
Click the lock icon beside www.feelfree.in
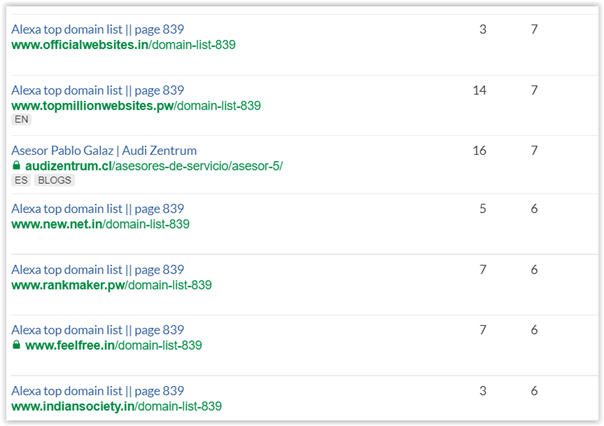pyautogui.click(x=16, y=345)
